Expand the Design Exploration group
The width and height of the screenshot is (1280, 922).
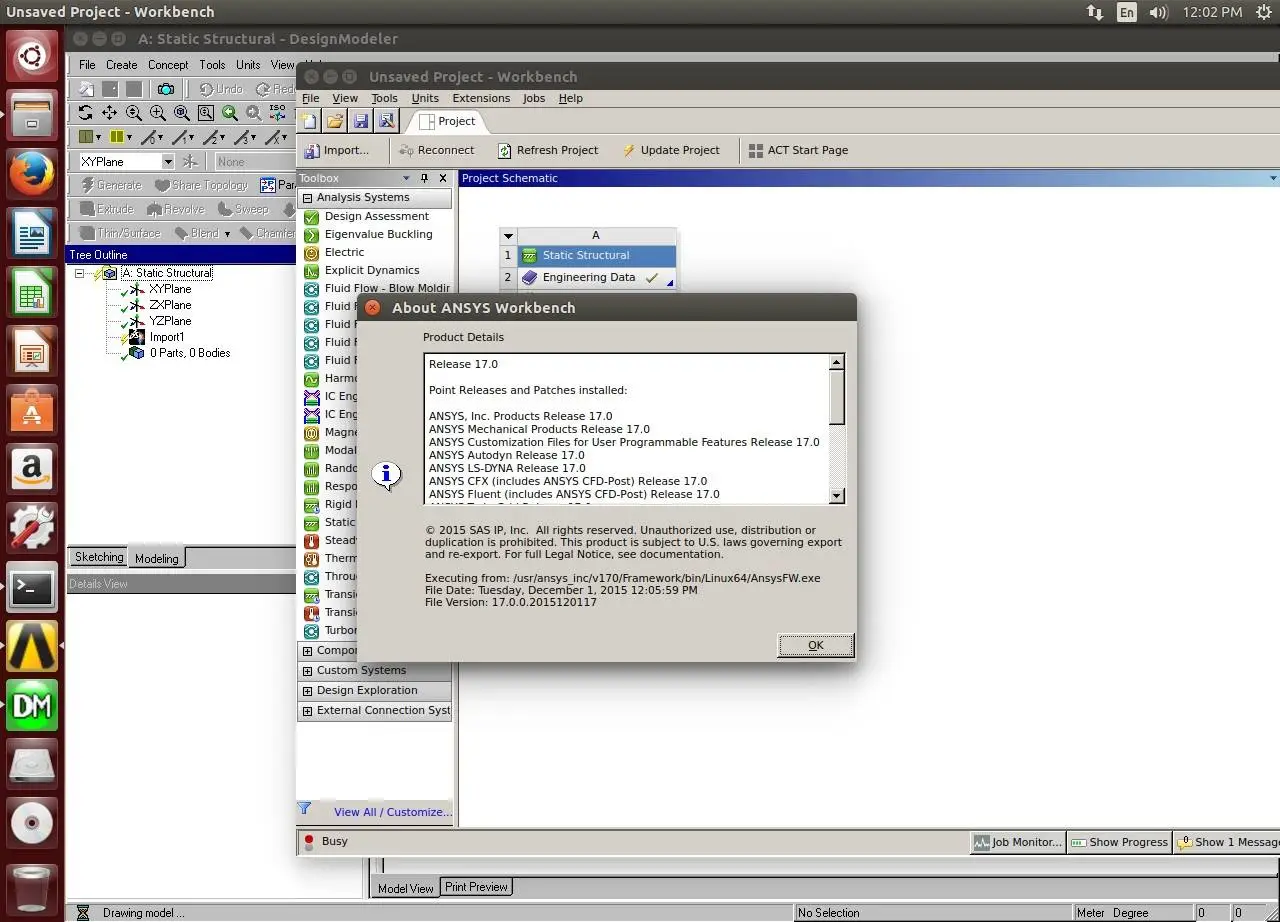point(307,691)
